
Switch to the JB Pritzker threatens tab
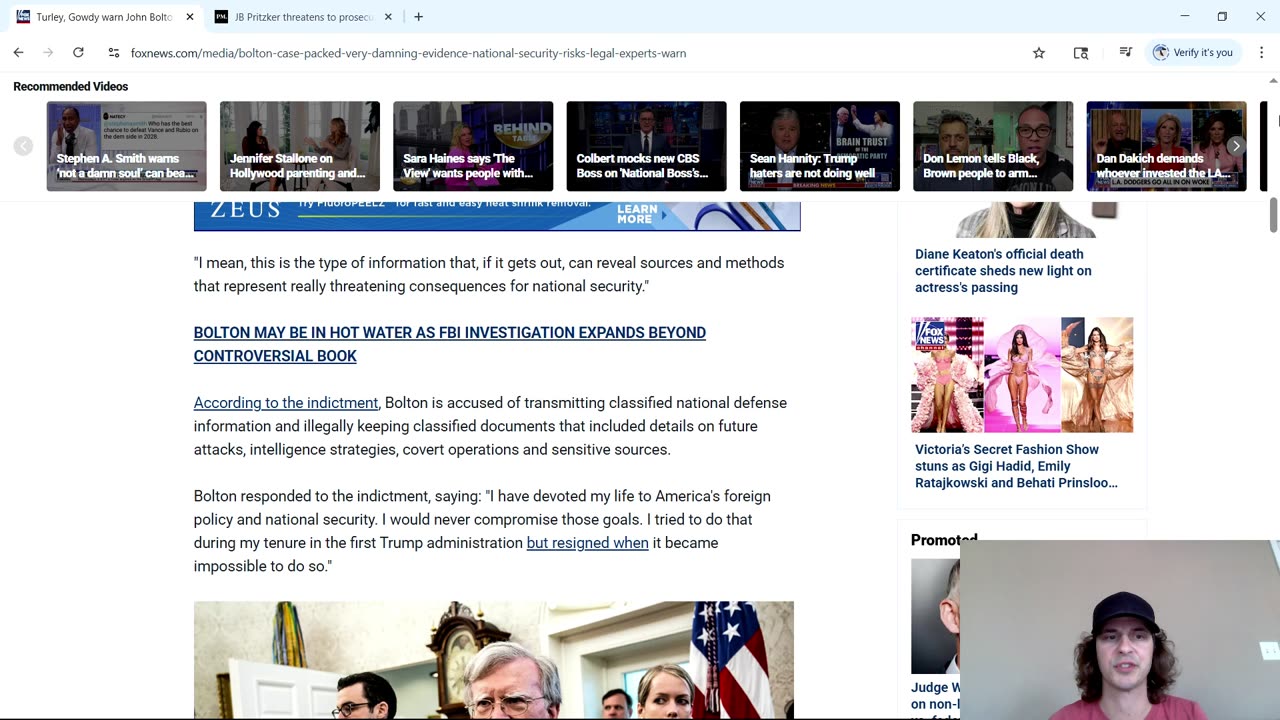[x=303, y=17]
